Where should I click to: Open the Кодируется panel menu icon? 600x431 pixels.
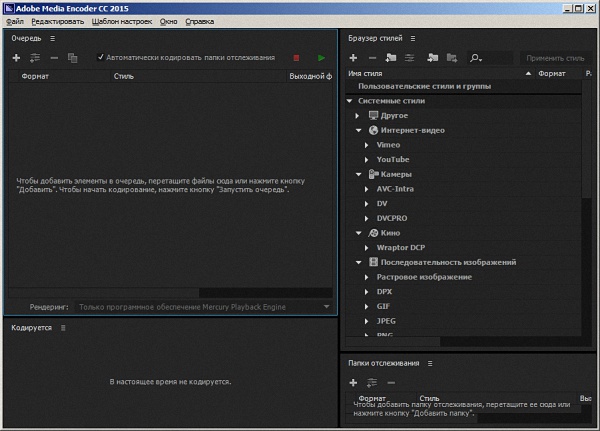[x=63, y=328]
